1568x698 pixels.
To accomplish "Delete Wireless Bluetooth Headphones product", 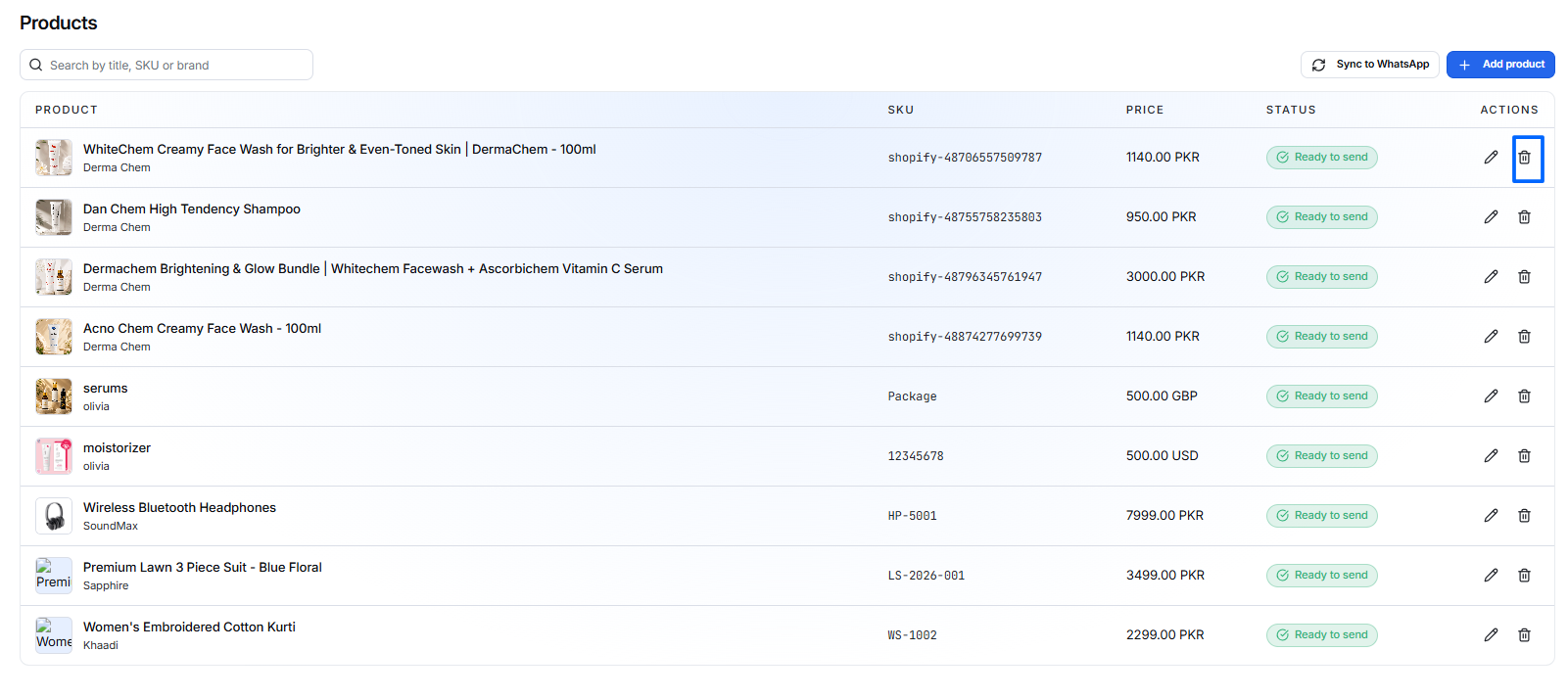I will pos(1525,516).
